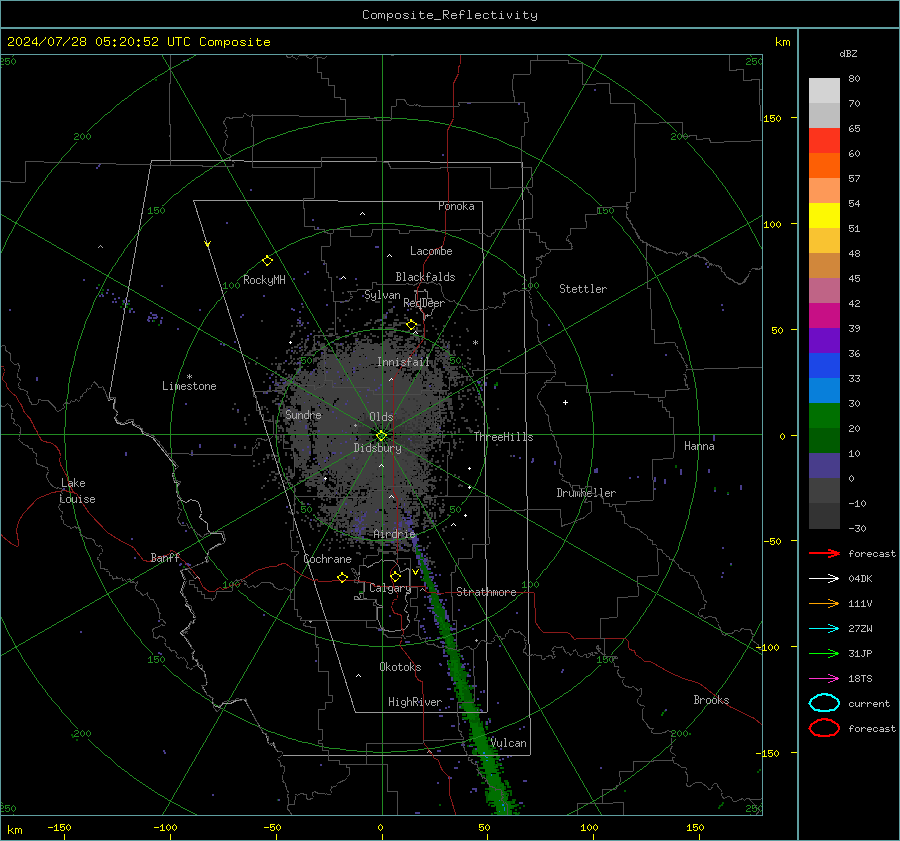Click the yellow diamond marker near Cochrane
Screen dimensions: 900x841
coord(343,577)
